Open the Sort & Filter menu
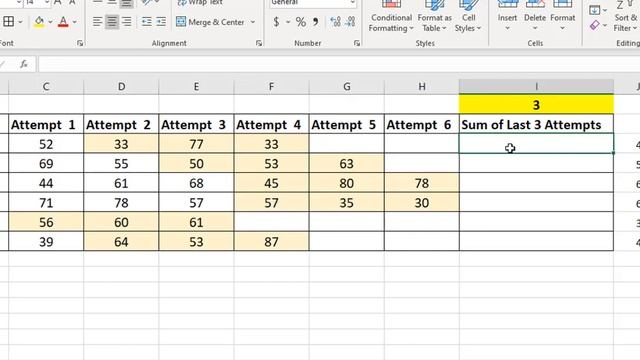This screenshot has width=640, height=360. pyautogui.click(x=625, y=16)
